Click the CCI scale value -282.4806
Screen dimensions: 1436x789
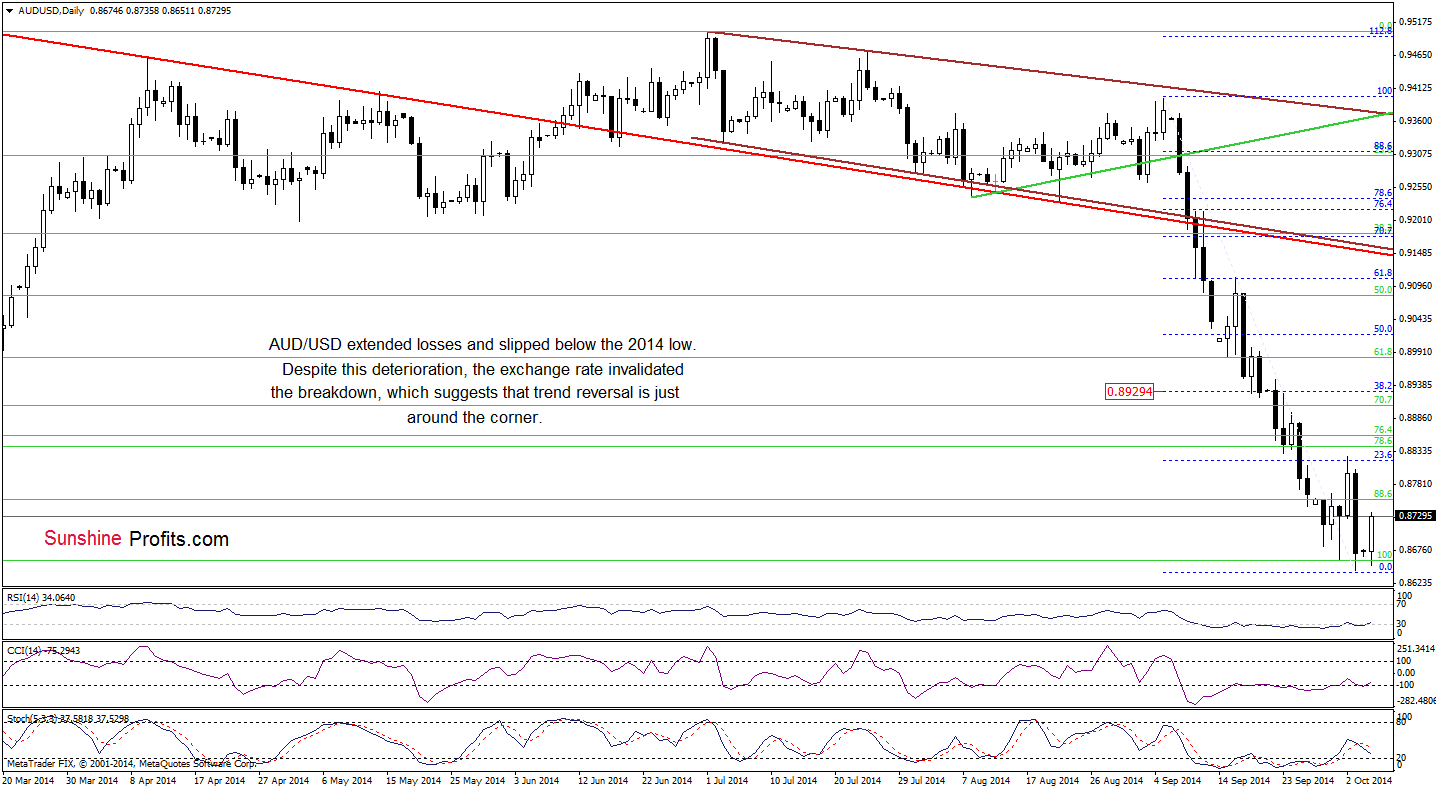point(1415,701)
